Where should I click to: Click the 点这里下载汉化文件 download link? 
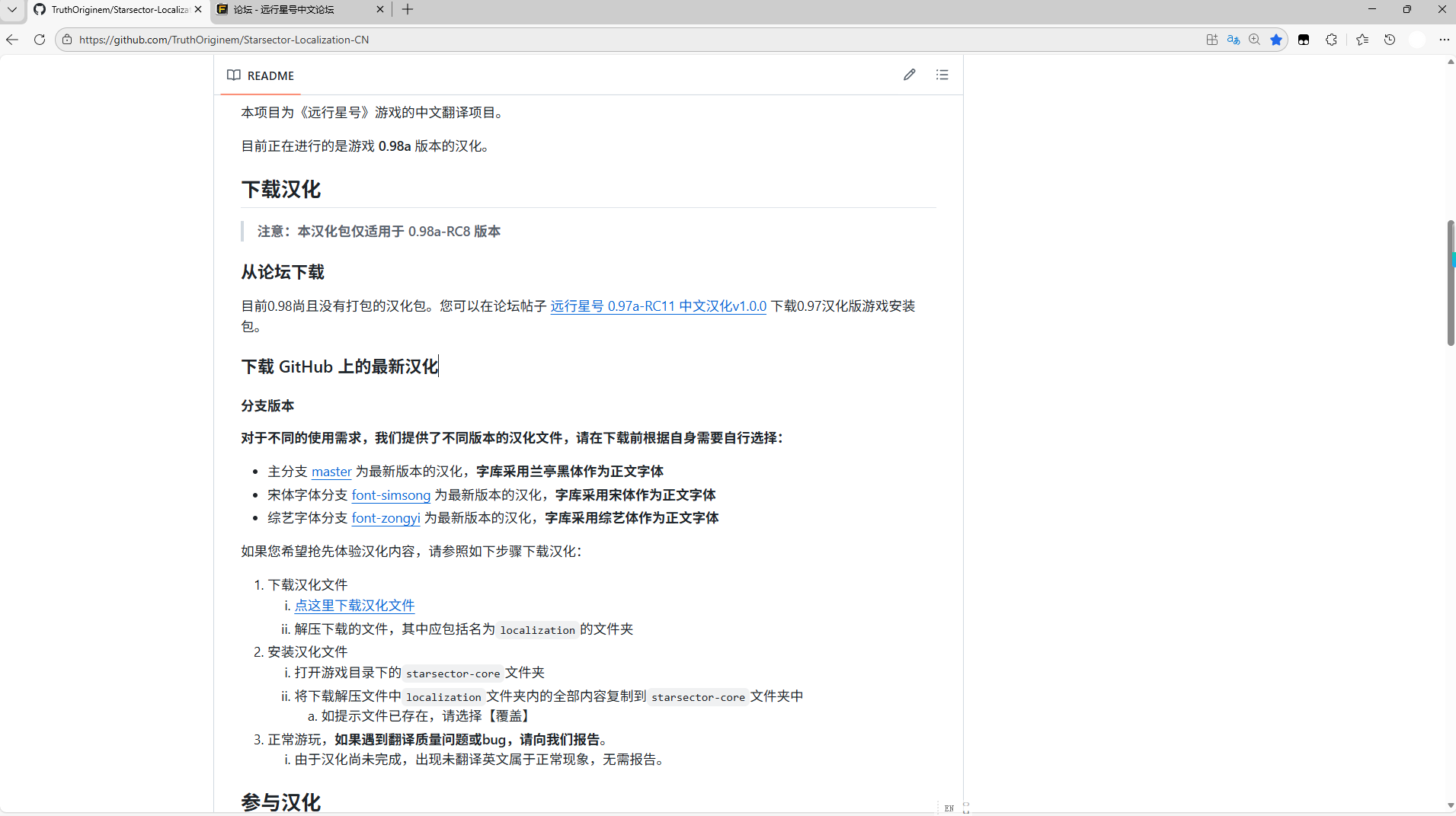(x=354, y=605)
